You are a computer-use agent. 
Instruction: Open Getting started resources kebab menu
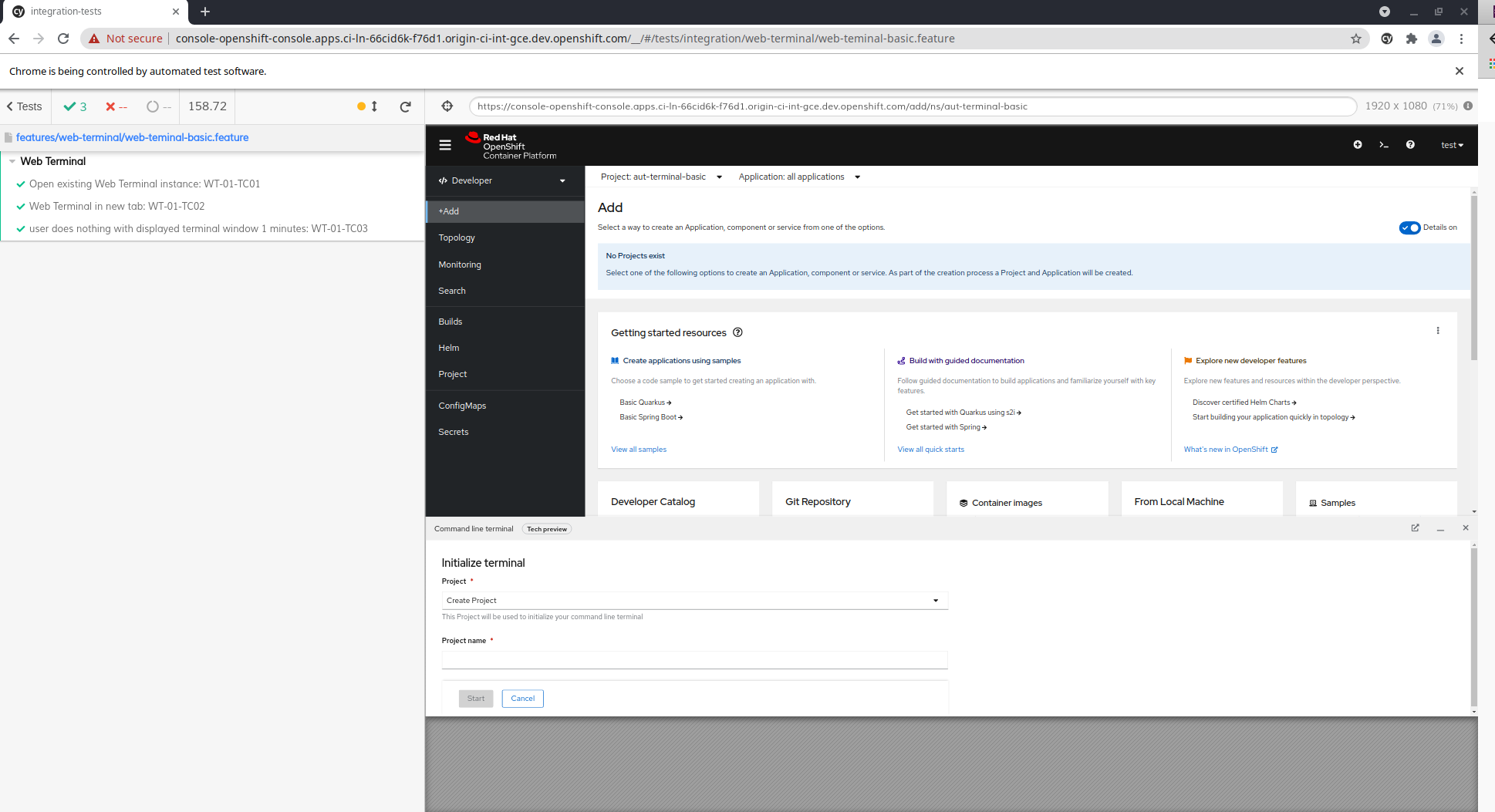pyautogui.click(x=1438, y=331)
